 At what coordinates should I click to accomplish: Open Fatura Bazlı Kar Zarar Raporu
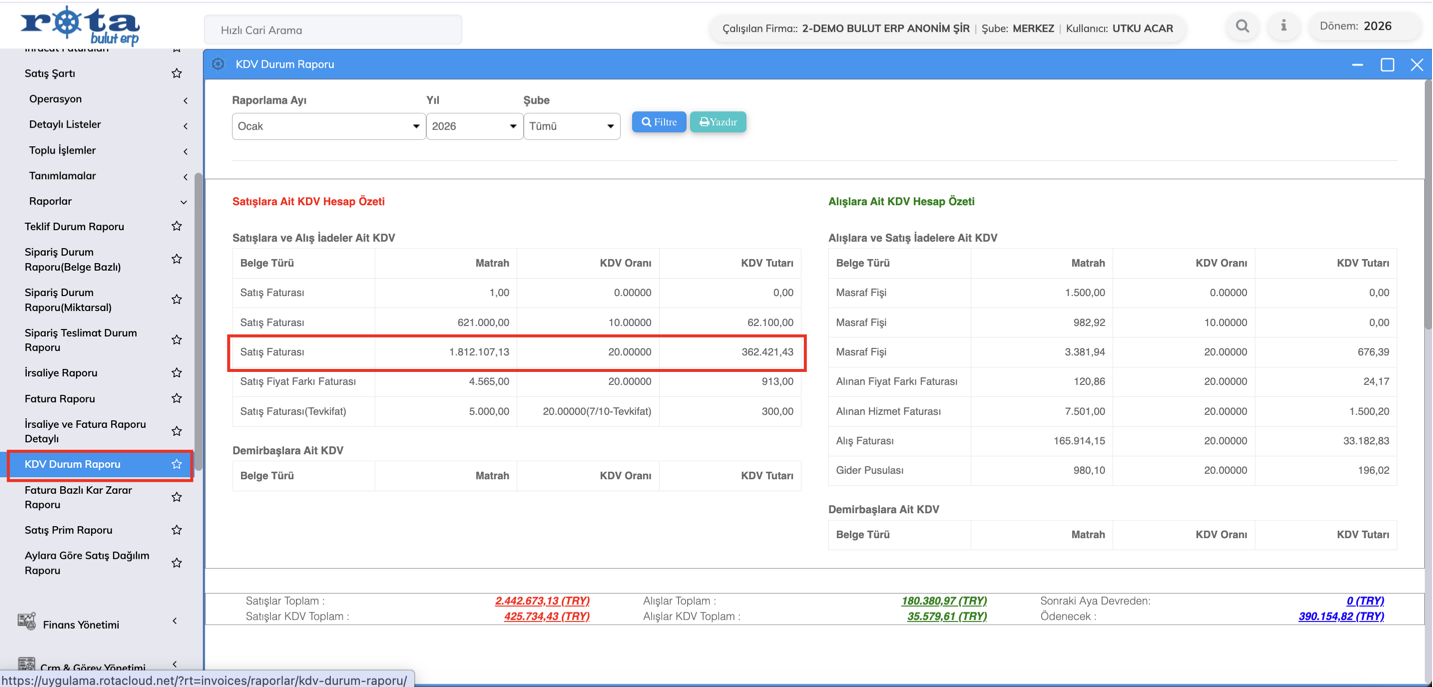[x=78, y=497]
